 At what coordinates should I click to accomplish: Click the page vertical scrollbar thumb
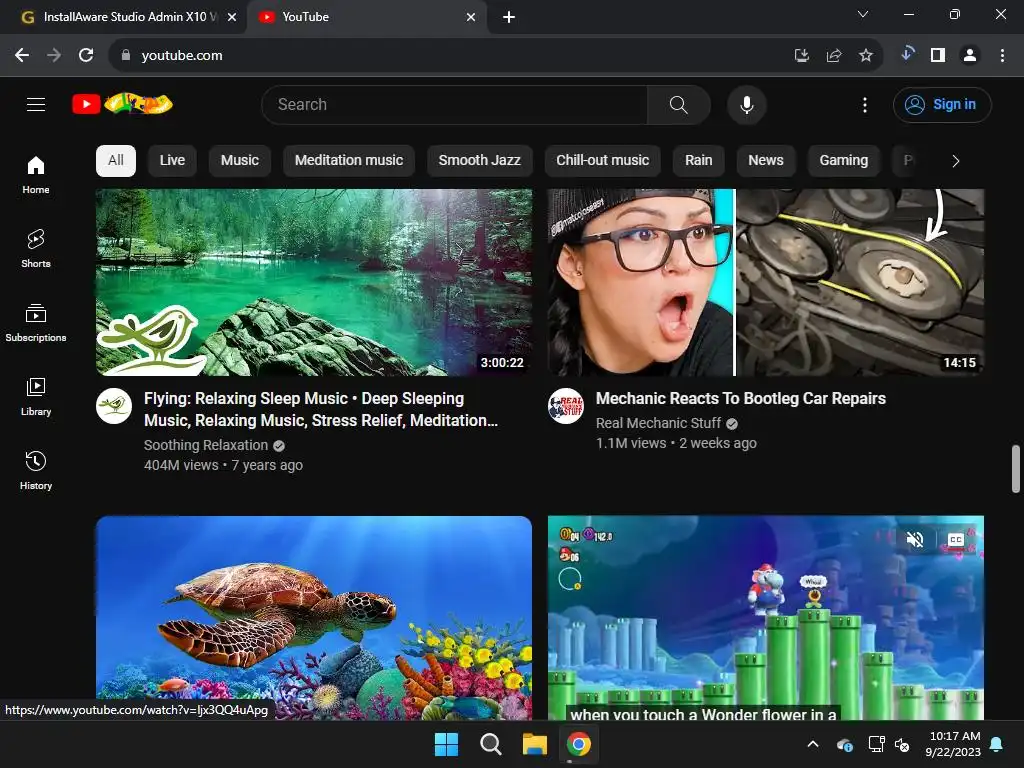coord(1016,468)
